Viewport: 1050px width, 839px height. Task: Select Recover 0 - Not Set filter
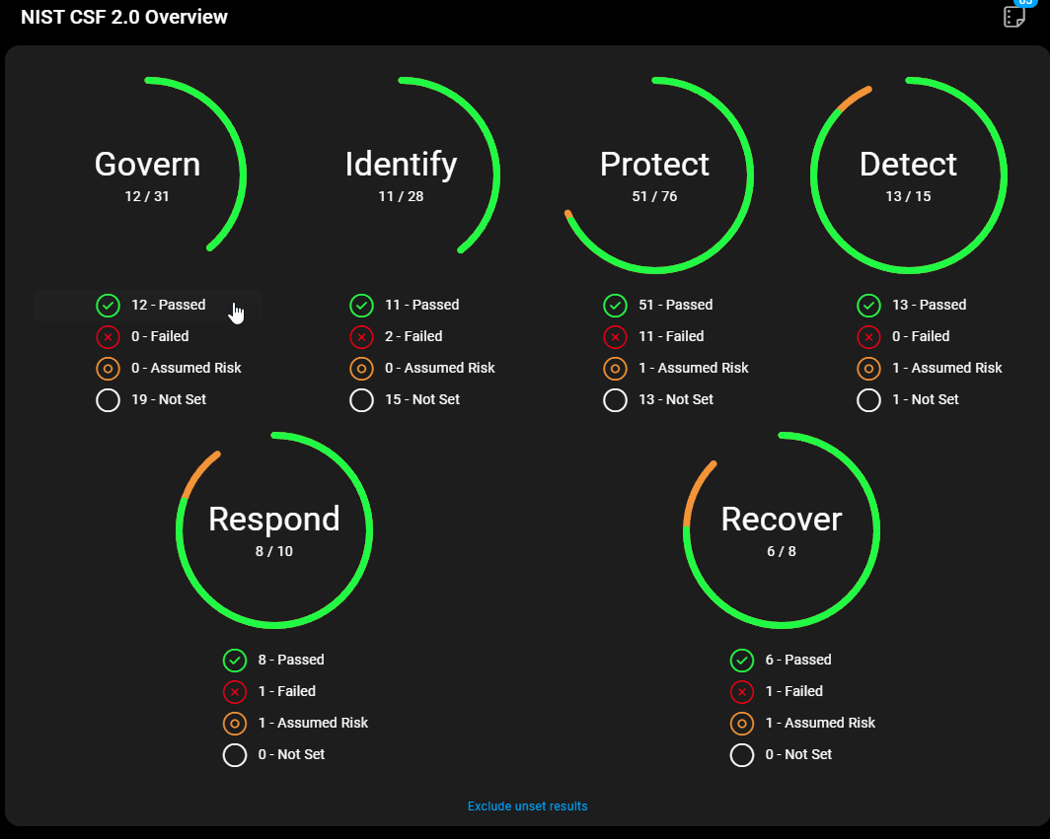click(x=798, y=755)
